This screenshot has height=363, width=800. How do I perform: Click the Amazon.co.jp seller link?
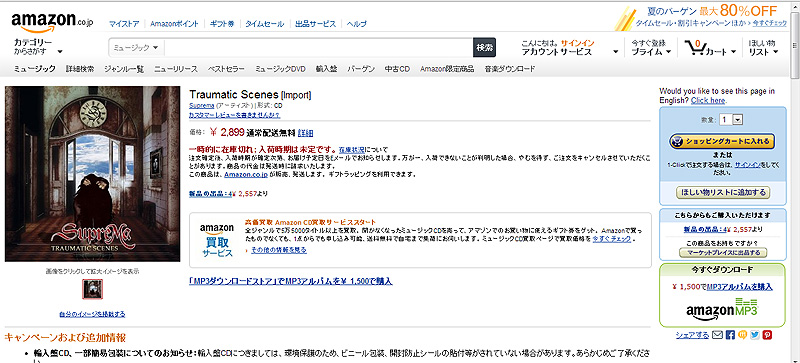[x=246, y=175]
